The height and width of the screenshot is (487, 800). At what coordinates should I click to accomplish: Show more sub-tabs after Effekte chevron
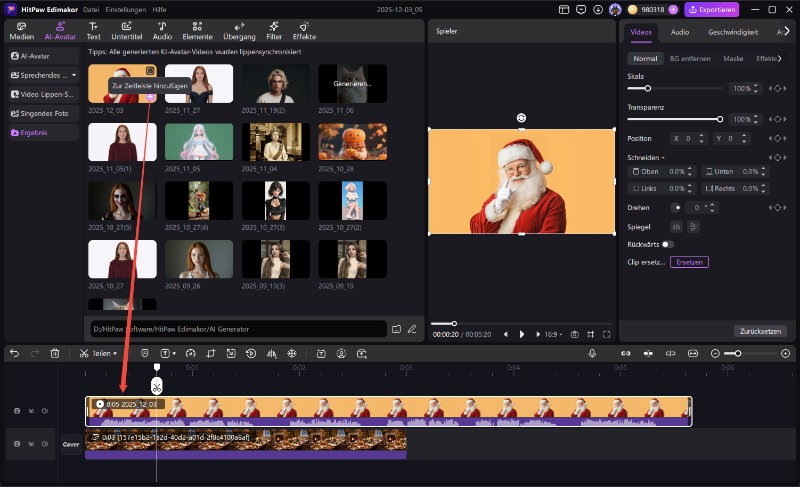pyautogui.click(x=780, y=59)
